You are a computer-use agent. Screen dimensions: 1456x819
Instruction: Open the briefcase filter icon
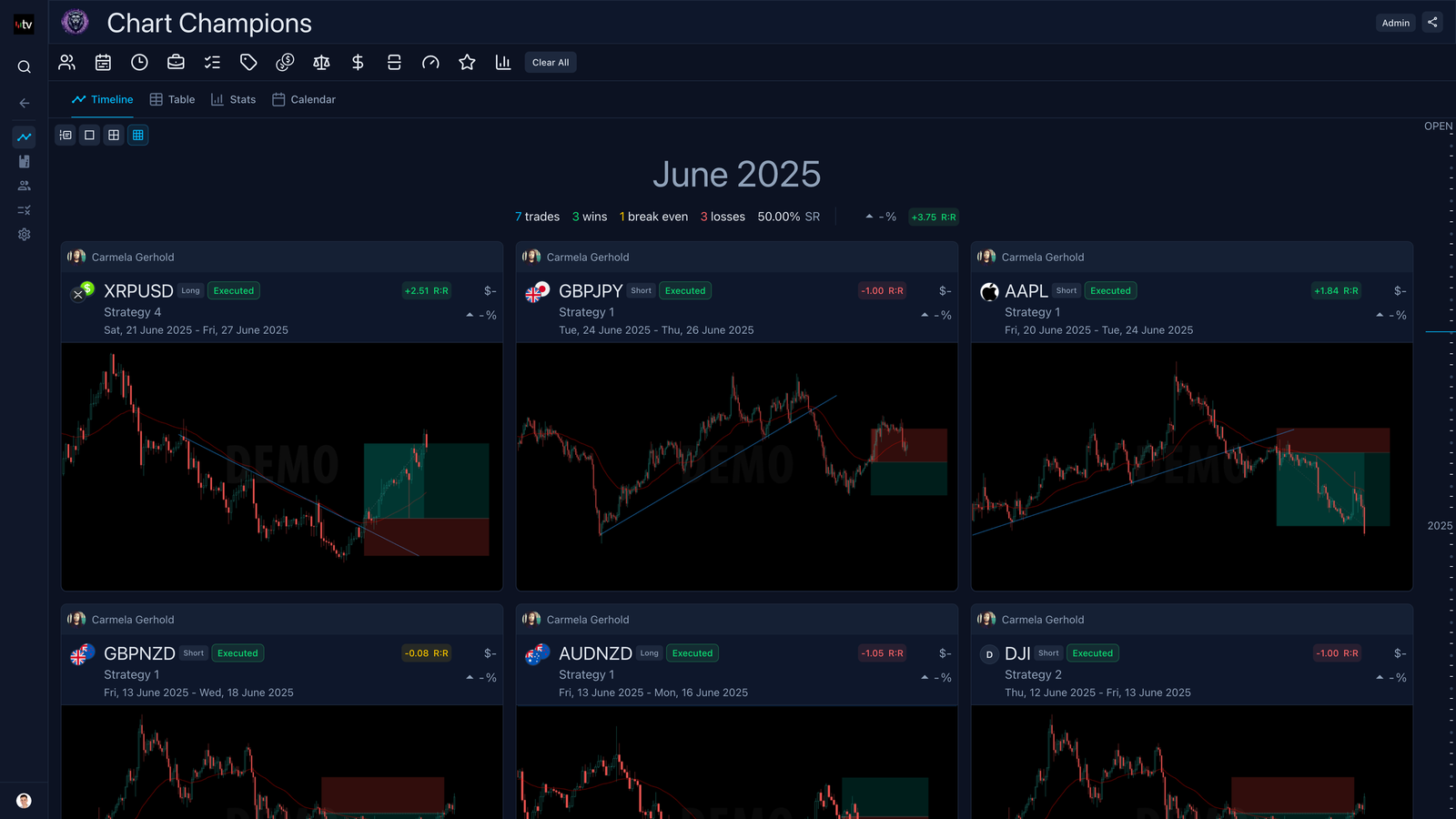(176, 62)
